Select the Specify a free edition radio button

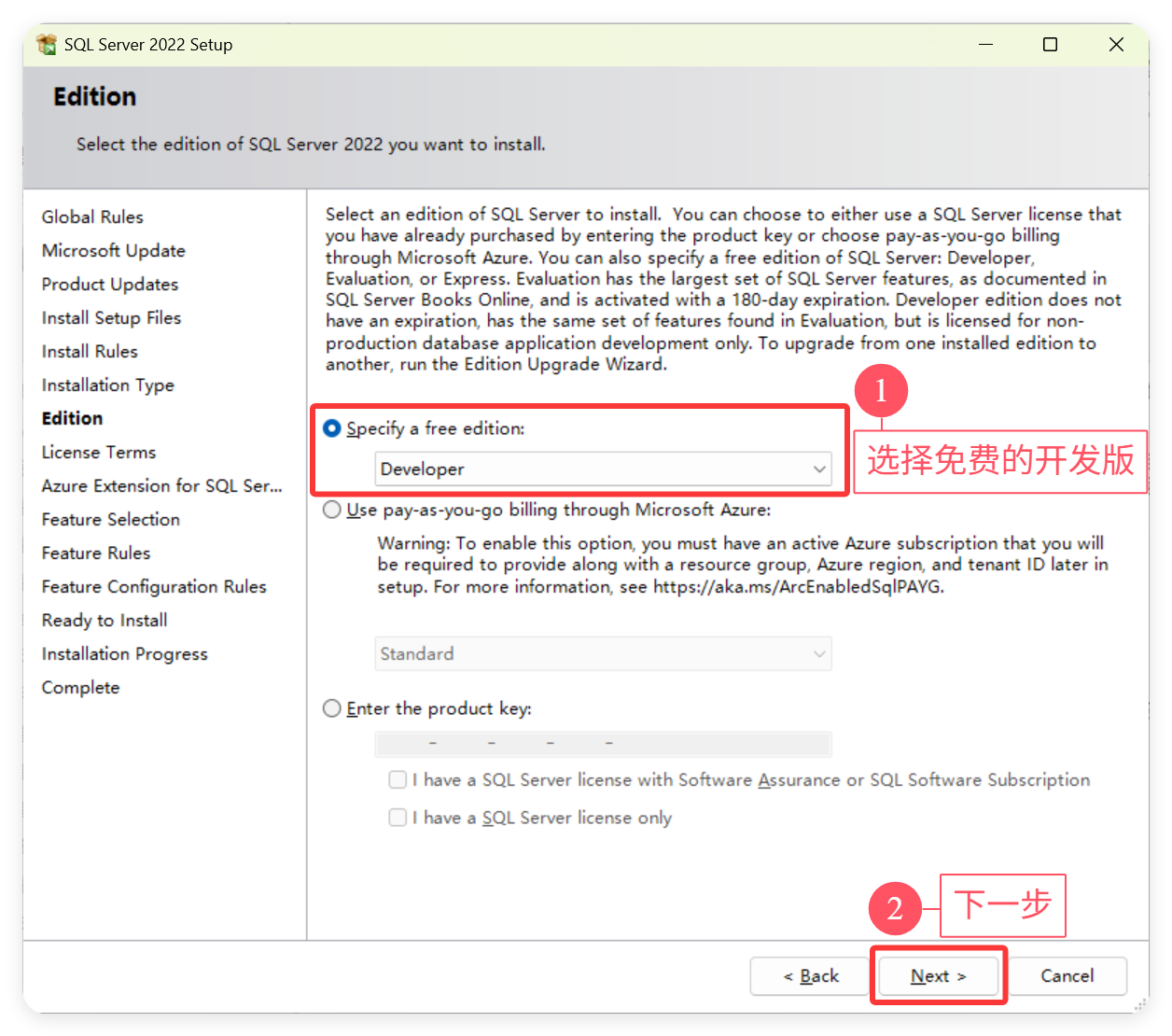(x=331, y=428)
